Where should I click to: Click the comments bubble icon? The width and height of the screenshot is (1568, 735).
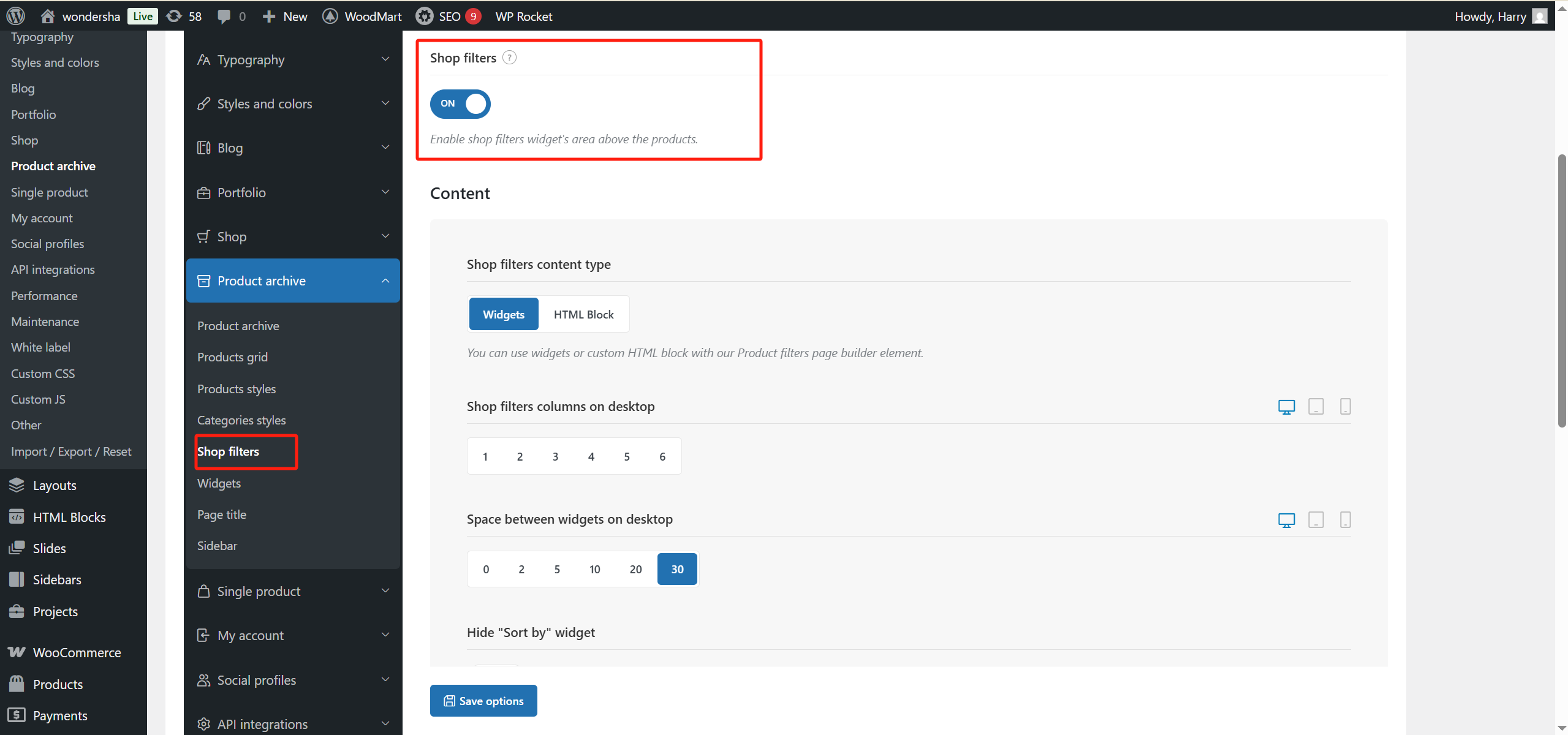(x=224, y=16)
